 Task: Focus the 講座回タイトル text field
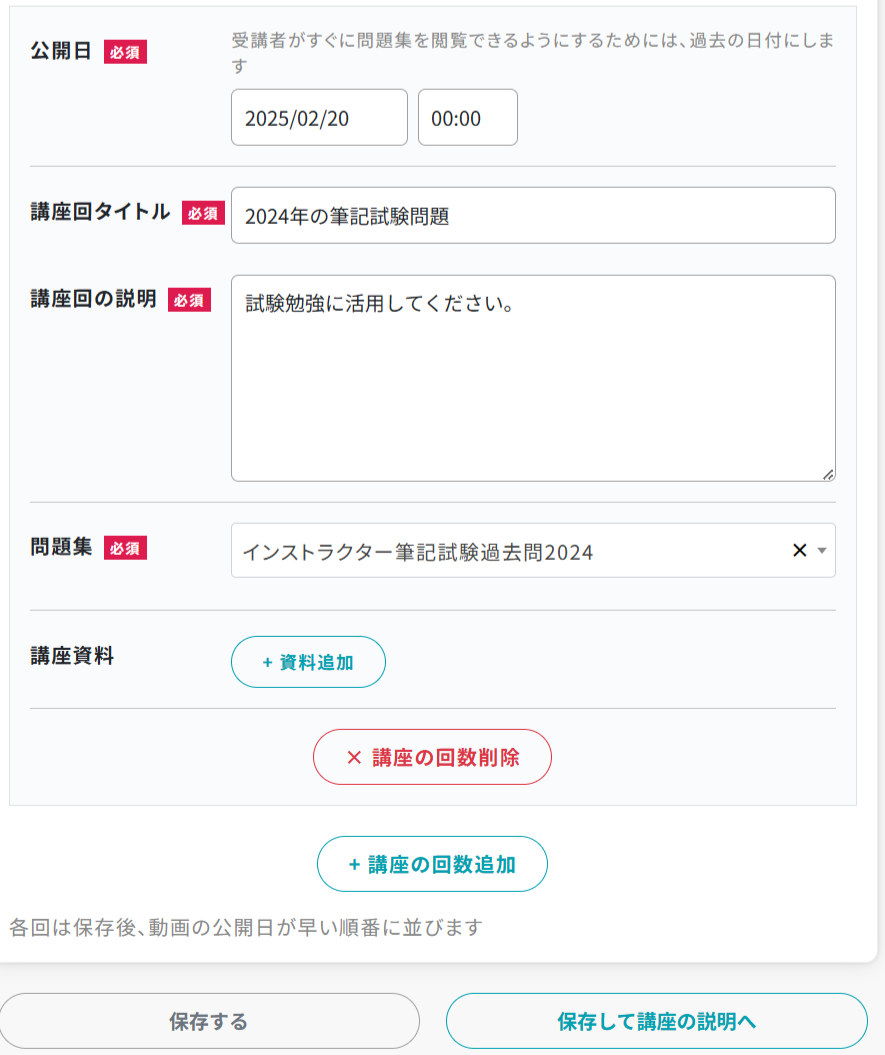(532, 215)
